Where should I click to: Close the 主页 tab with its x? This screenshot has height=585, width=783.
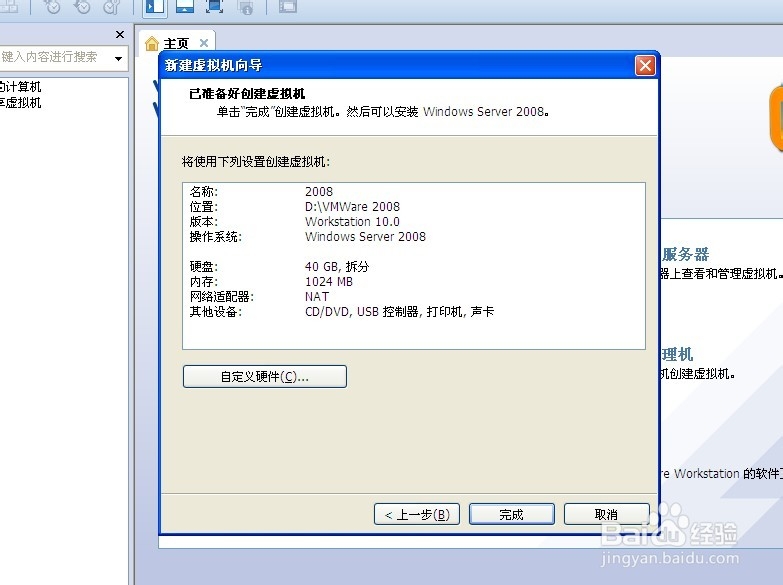tap(204, 43)
